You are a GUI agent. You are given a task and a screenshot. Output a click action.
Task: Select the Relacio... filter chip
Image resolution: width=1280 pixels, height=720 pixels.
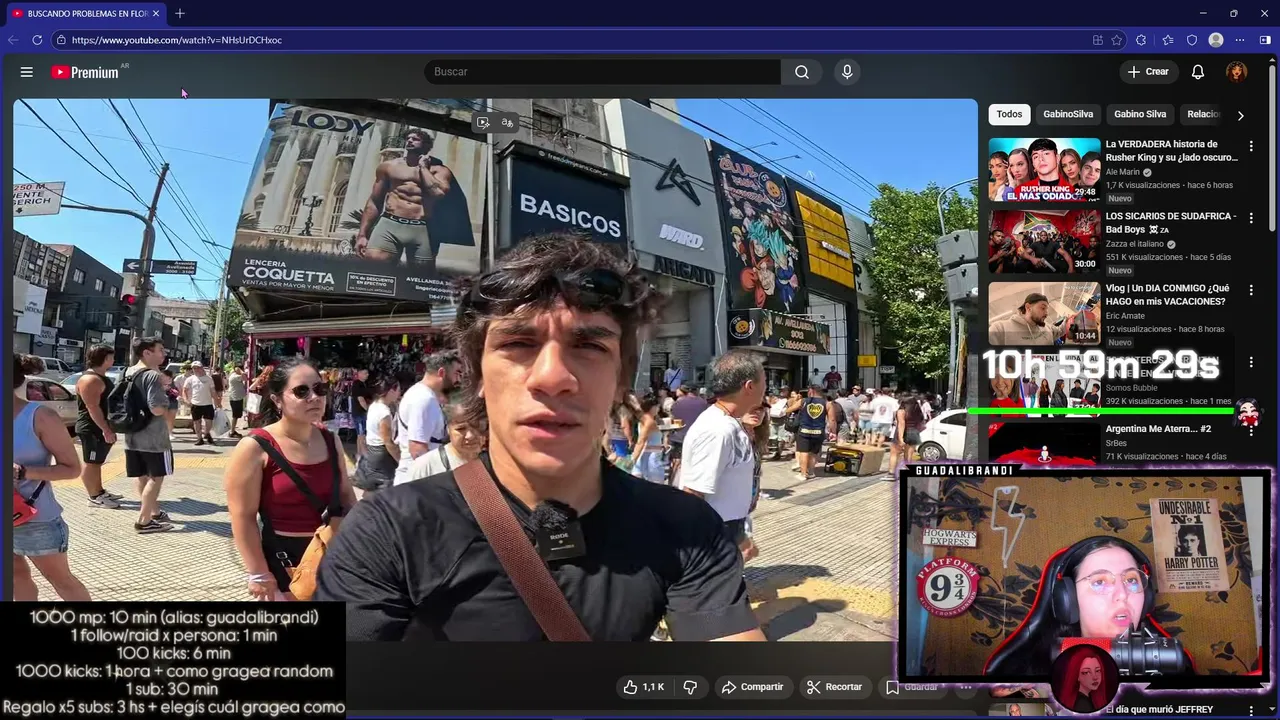click(x=1204, y=114)
